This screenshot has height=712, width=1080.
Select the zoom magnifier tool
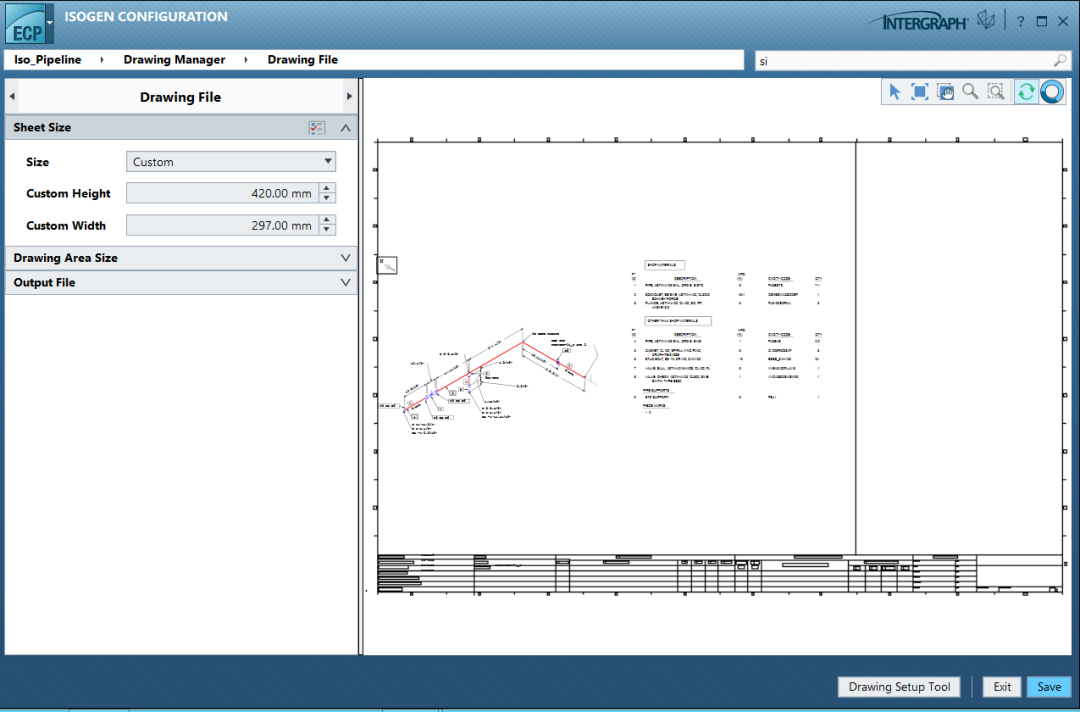970,92
